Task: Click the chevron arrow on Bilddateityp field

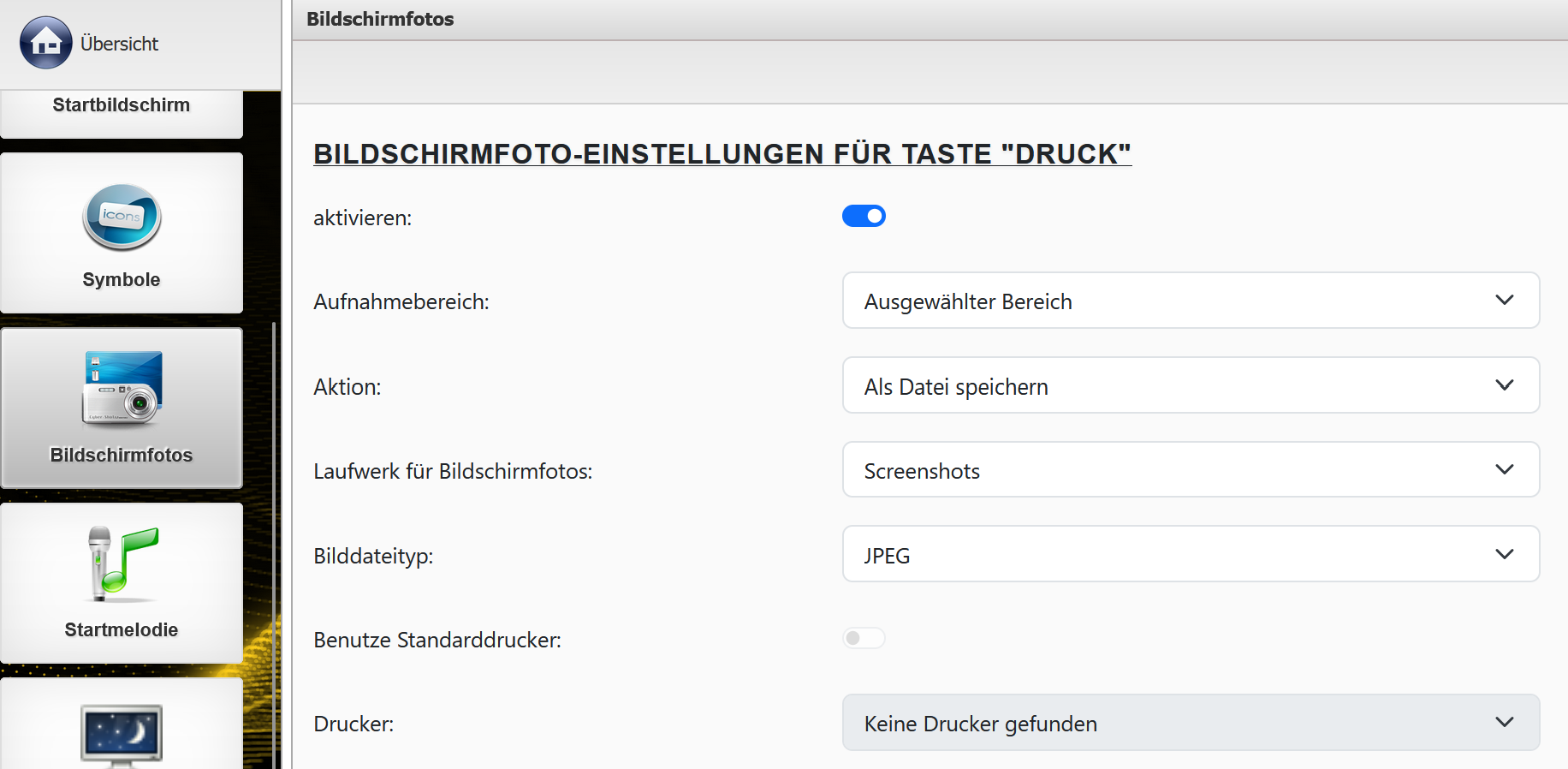Action: point(1504,554)
